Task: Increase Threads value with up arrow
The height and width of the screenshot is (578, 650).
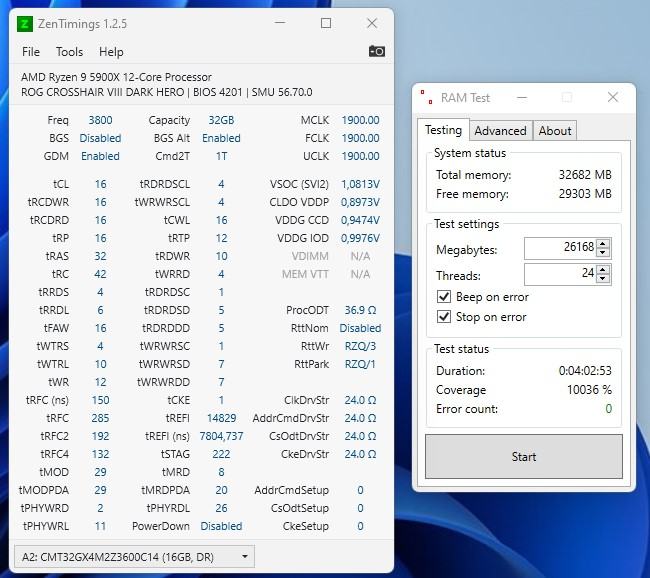Action: (x=603, y=269)
